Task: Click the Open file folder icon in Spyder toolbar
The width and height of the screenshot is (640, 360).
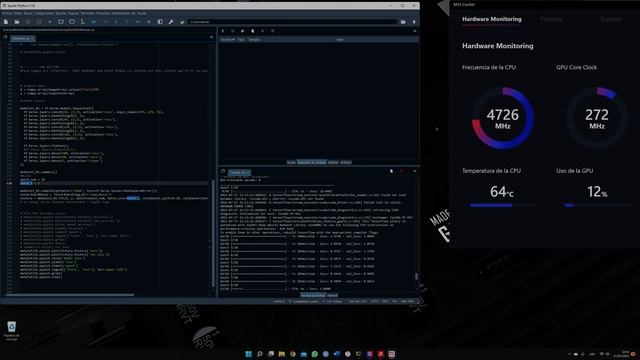Action: click(x=17, y=22)
